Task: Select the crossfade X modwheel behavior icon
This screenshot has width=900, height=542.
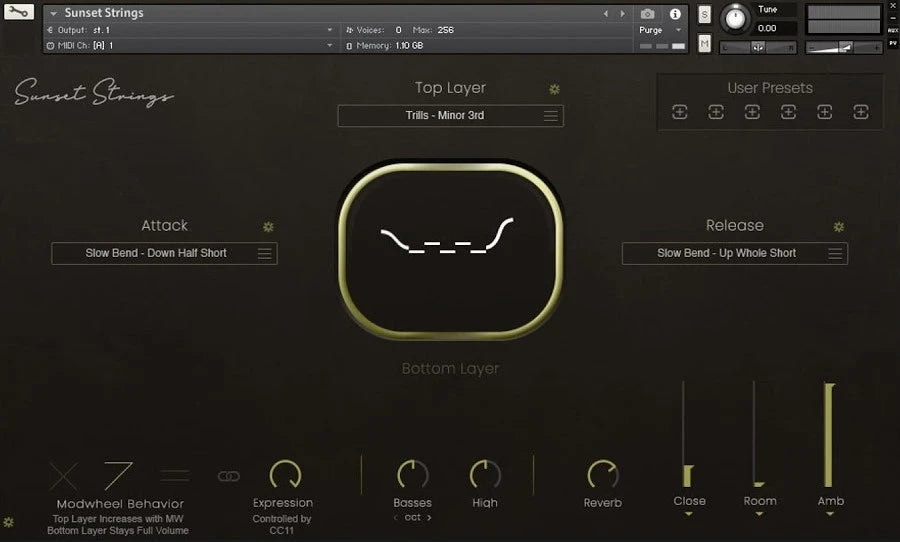Action: click(64, 476)
